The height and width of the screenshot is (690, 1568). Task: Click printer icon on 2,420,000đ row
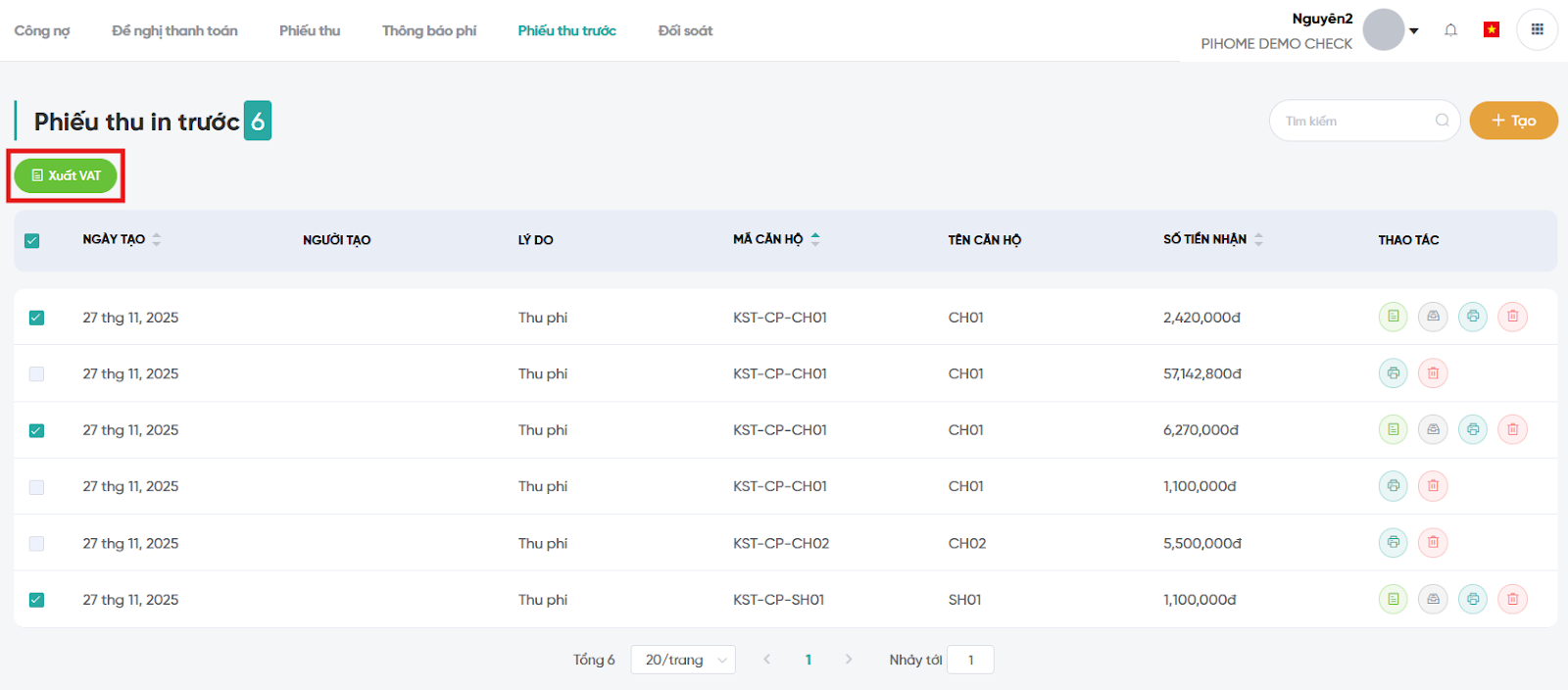coord(1472,317)
